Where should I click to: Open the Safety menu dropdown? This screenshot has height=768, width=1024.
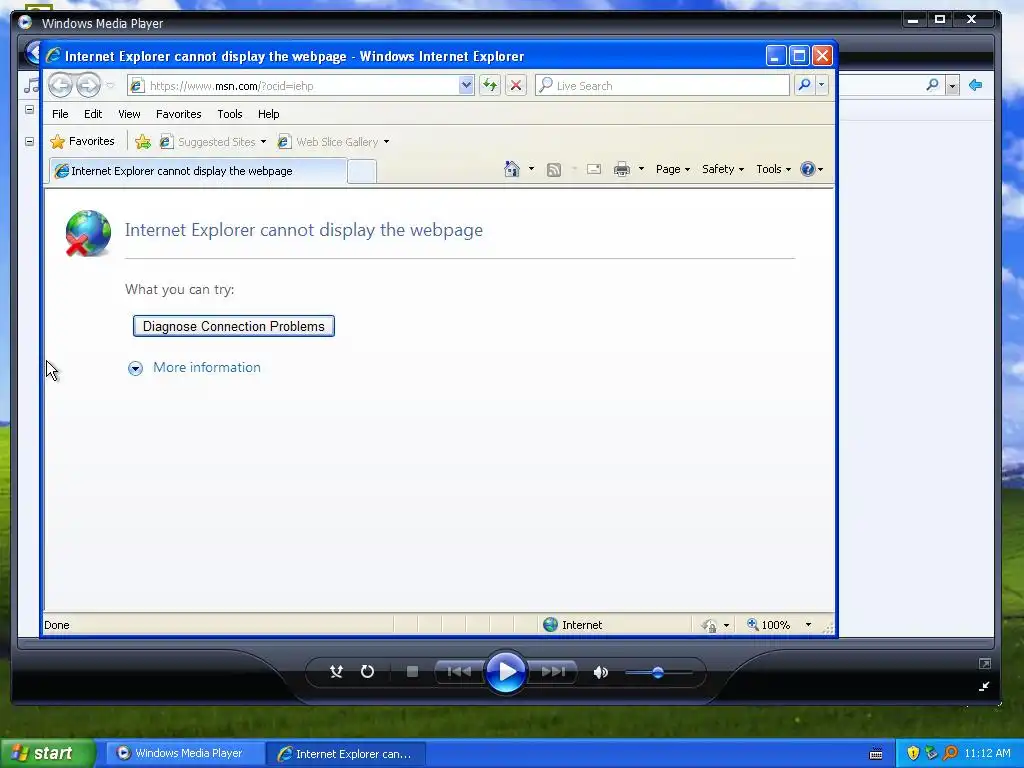pyautogui.click(x=722, y=169)
